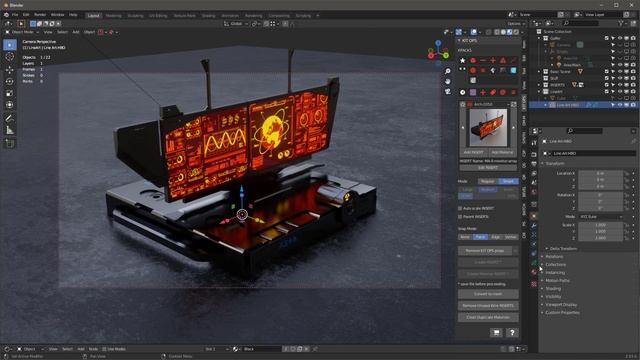640x360 pixels.
Task: Open the File menu
Action: (15, 15)
